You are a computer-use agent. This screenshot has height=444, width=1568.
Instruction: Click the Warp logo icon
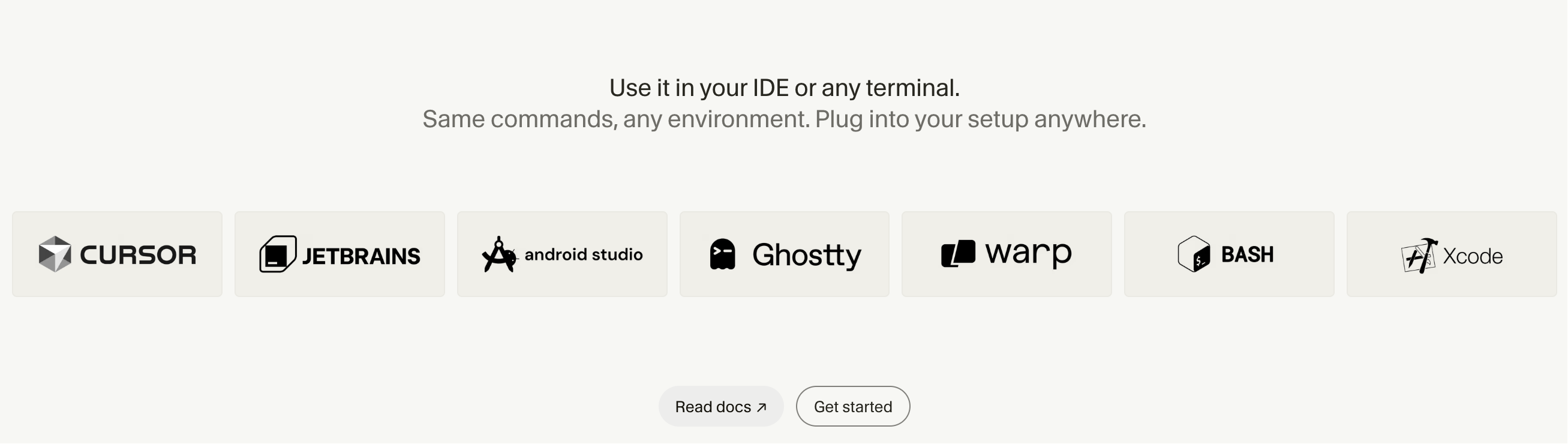(x=958, y=254)
